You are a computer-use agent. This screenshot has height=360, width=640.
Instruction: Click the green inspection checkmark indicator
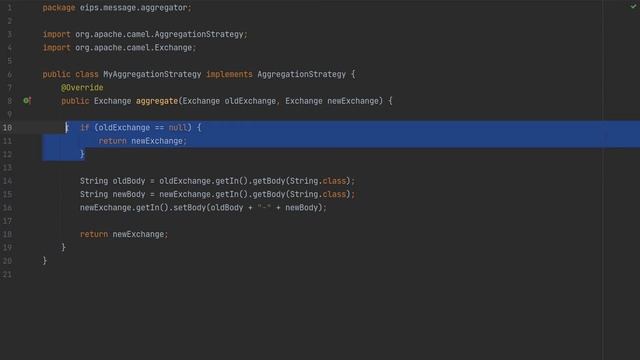pos(633,6)
